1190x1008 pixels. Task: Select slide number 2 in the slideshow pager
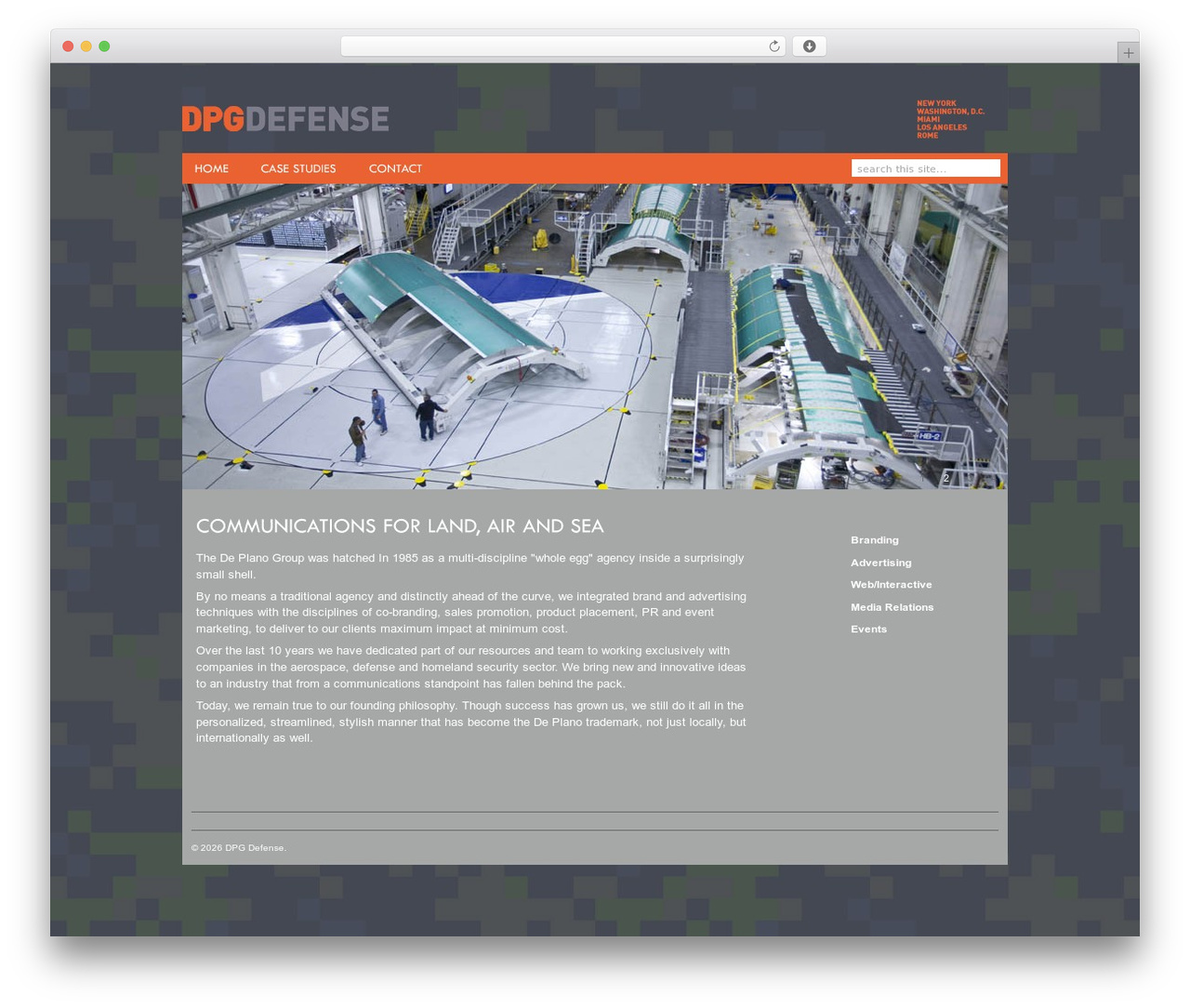(x=946, y=478)
